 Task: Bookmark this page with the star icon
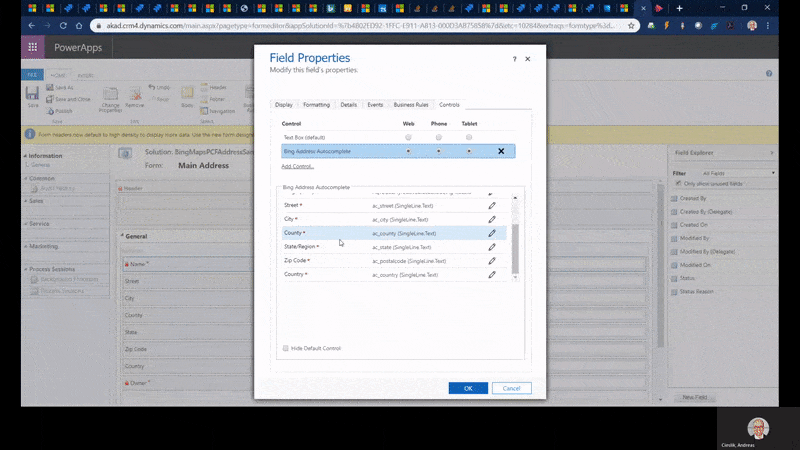point(631,26)
